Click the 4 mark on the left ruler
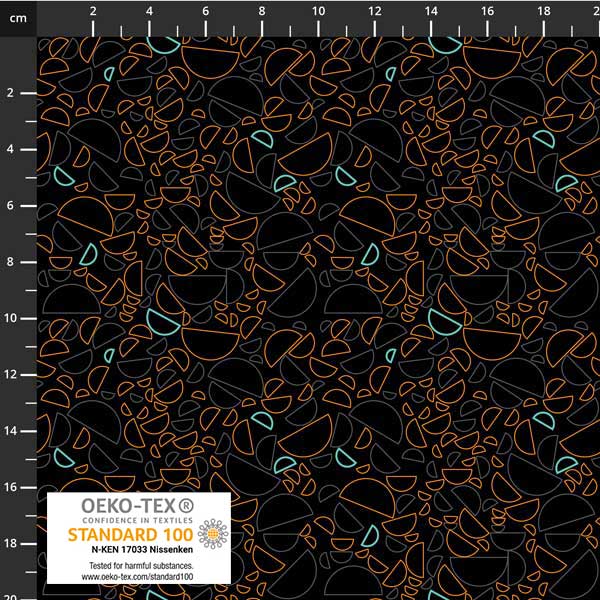 [10, 149]
